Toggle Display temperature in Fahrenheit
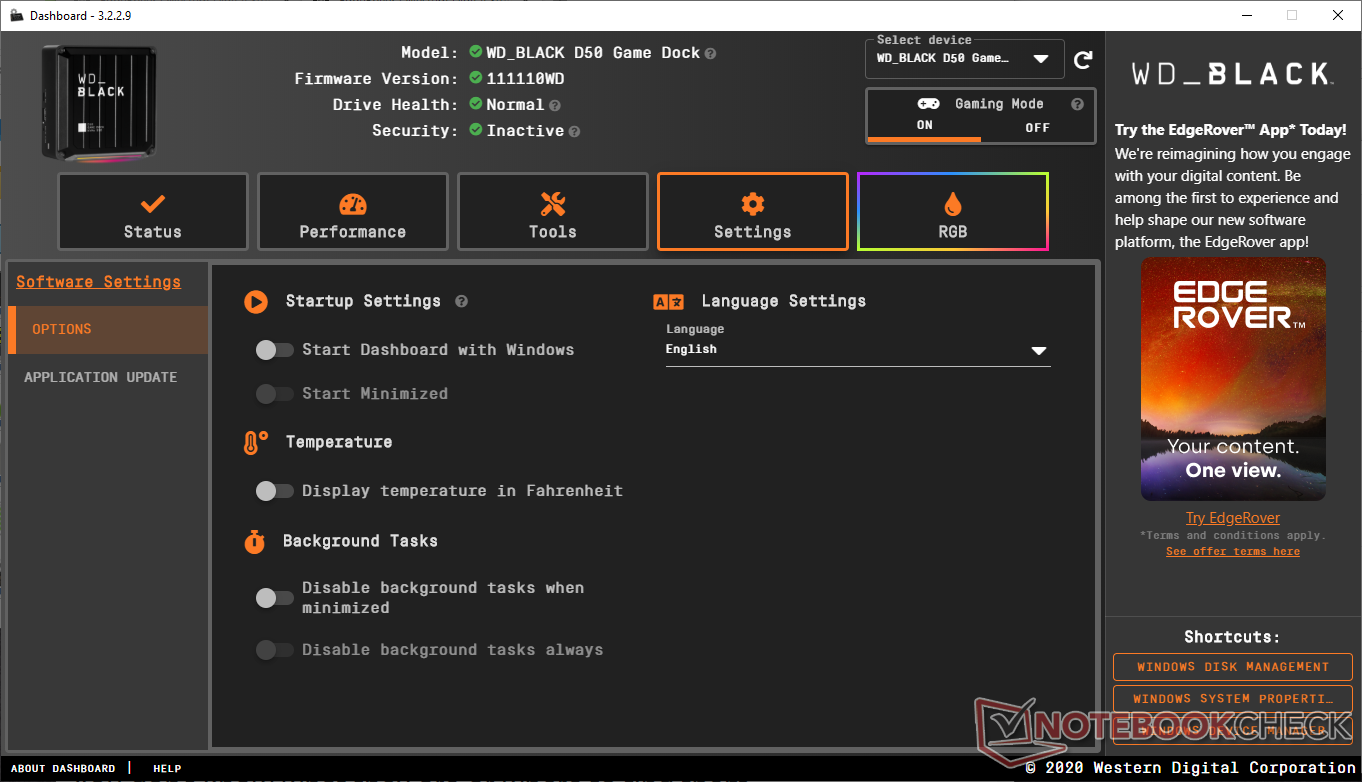This screenshot has width=1362, height=782. pos(274,491)
